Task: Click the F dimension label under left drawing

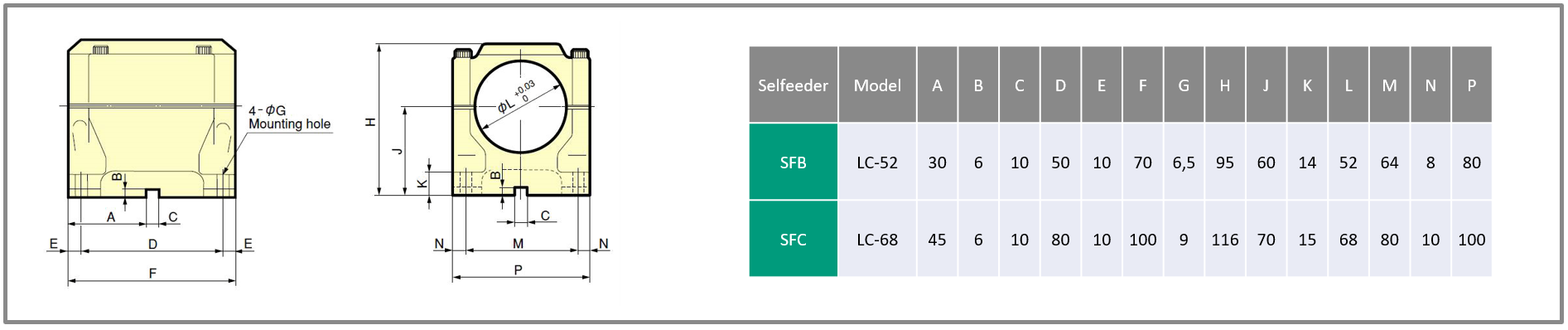Action: click(152, 273)
